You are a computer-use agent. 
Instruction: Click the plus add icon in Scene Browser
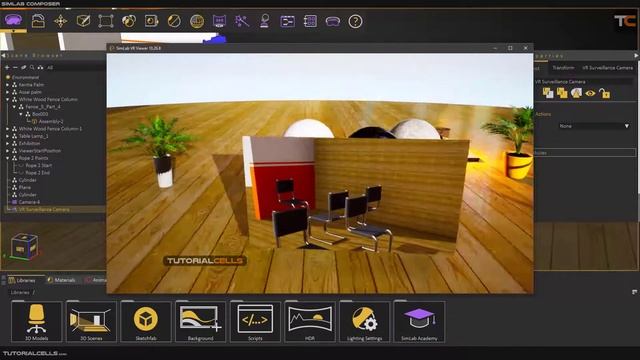tap(7, 67)
